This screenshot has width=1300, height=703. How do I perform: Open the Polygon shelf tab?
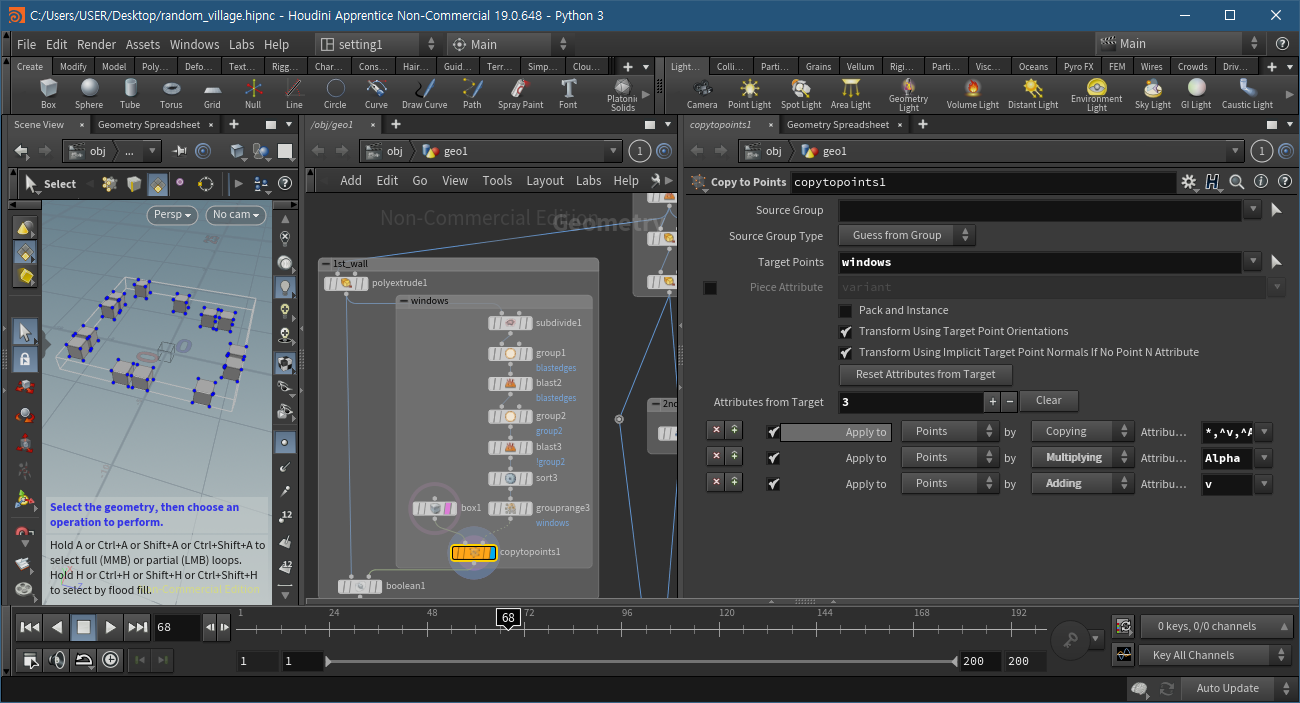[x=155, y=67]
